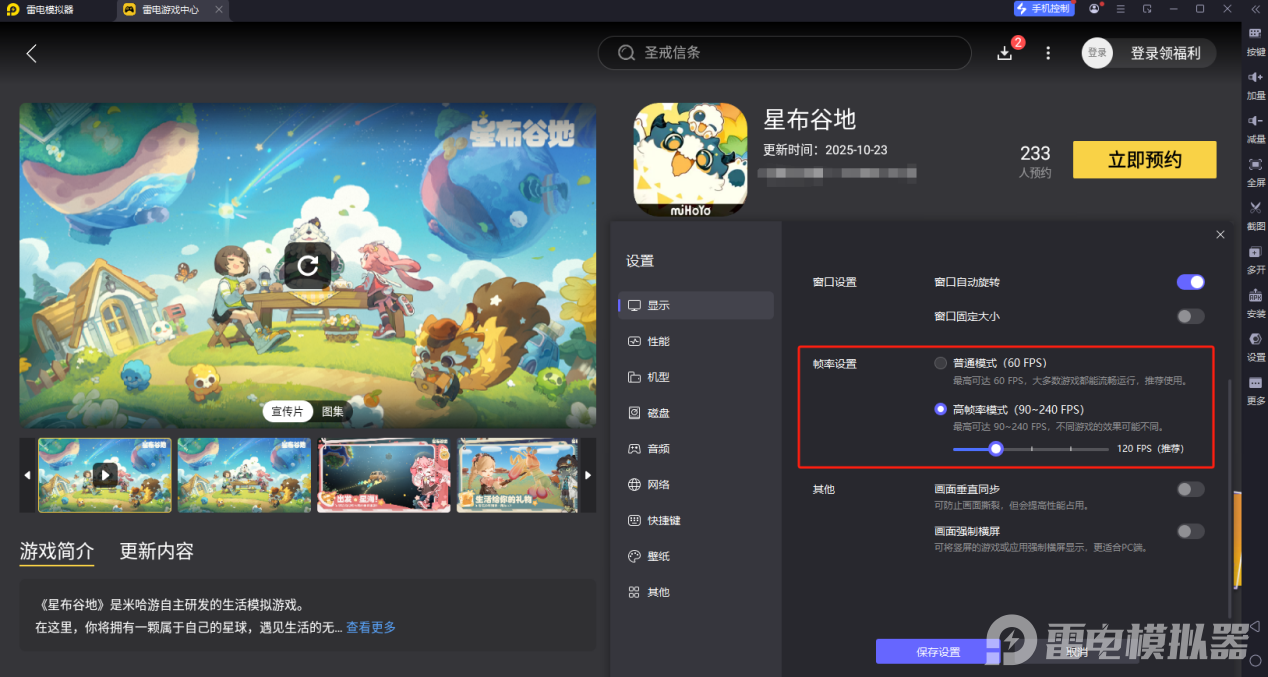Click the right arrow to see more thumbnails

tap(588, 475)
